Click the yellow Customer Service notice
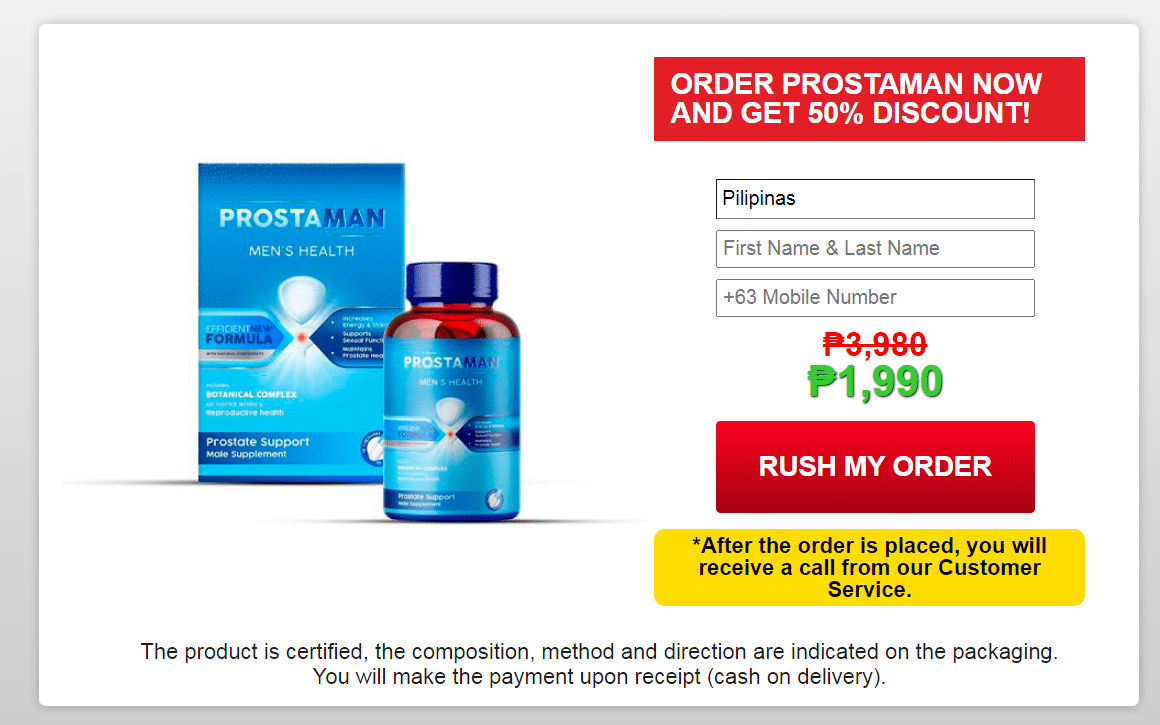 pos(869,567)
